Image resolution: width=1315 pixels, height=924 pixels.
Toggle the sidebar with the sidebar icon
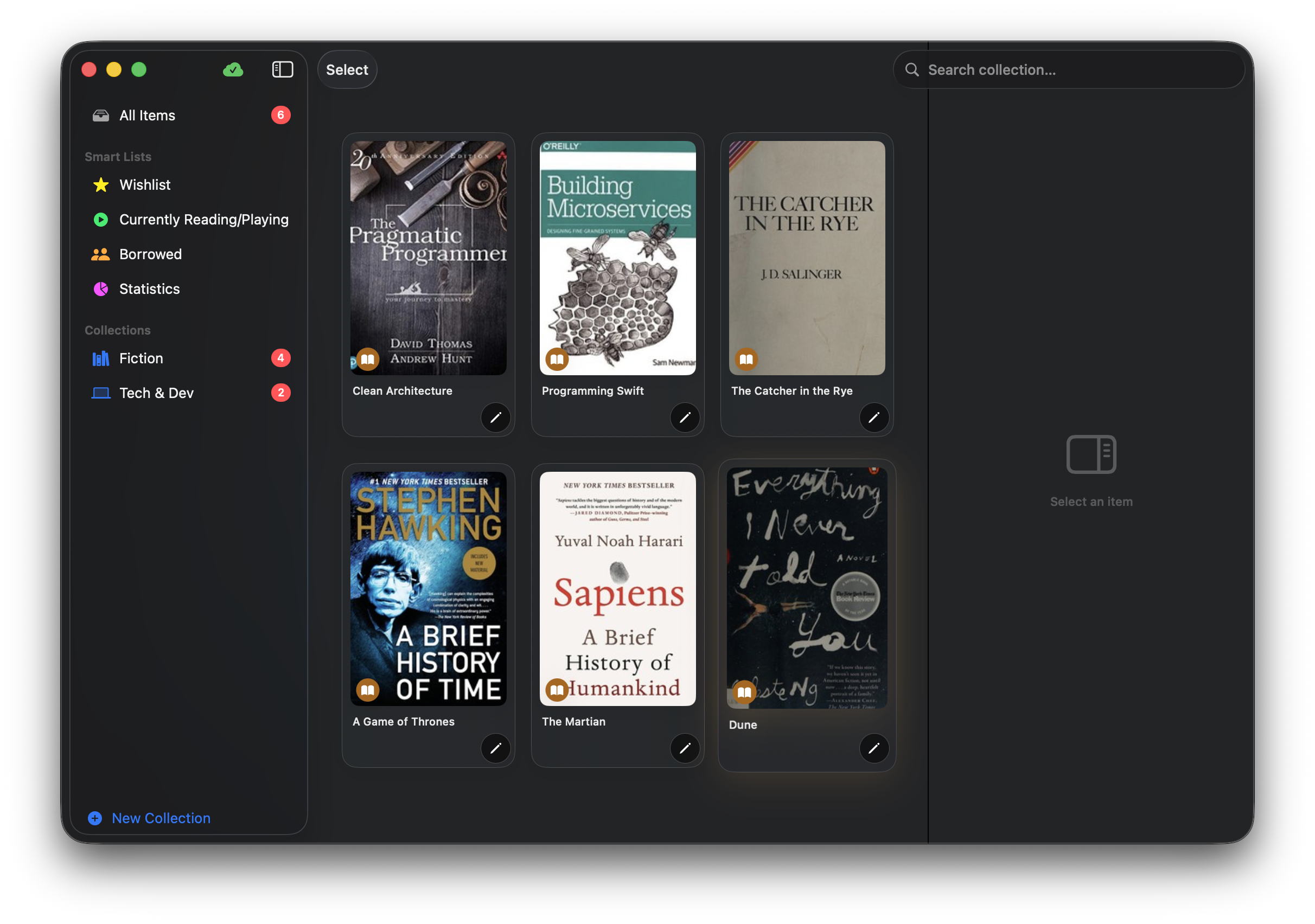(x=282, y=70)
